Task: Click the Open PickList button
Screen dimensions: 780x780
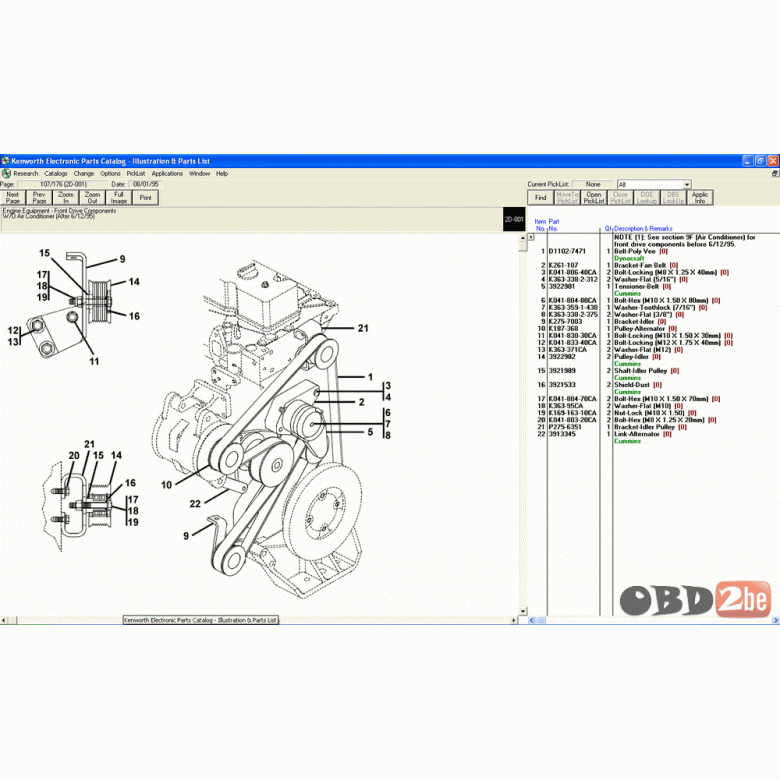Action: pyautogui.click(x=594, y=197)
